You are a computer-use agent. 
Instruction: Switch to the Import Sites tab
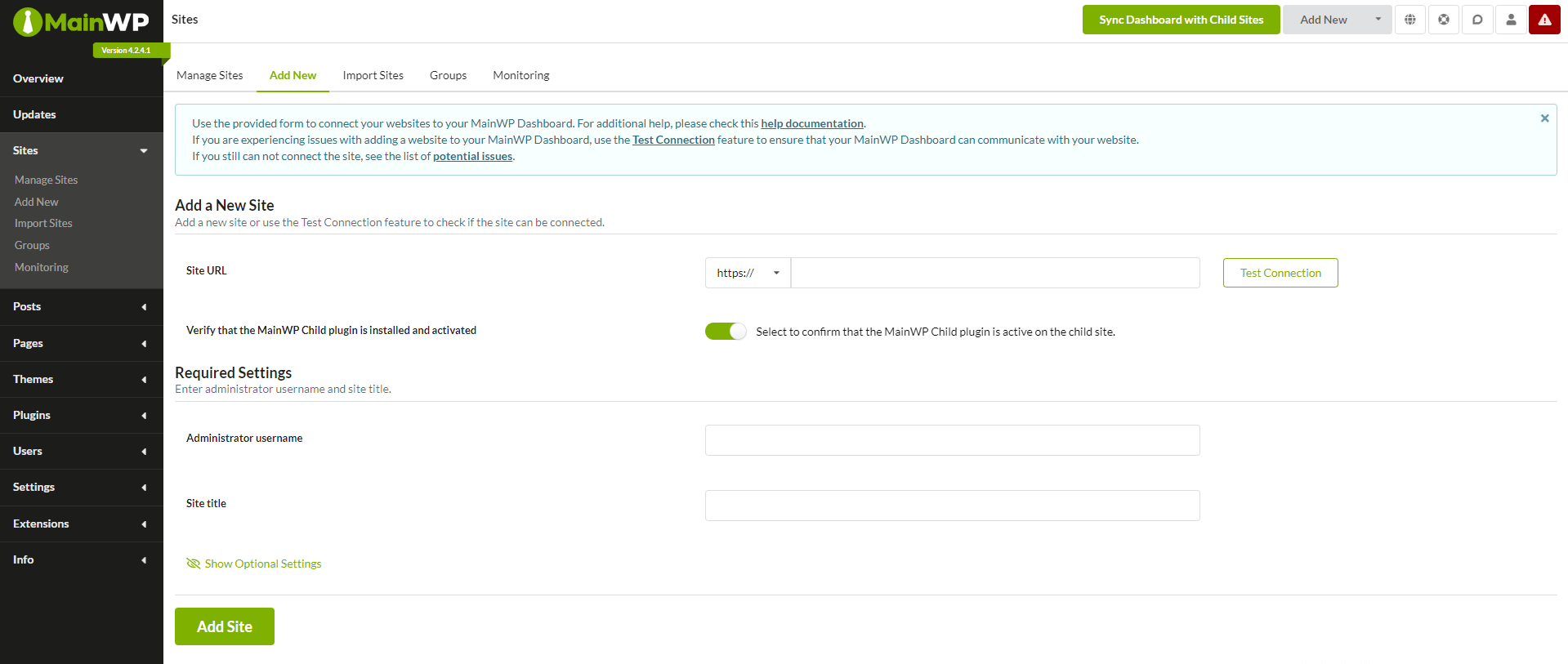(x=373, y=75)
